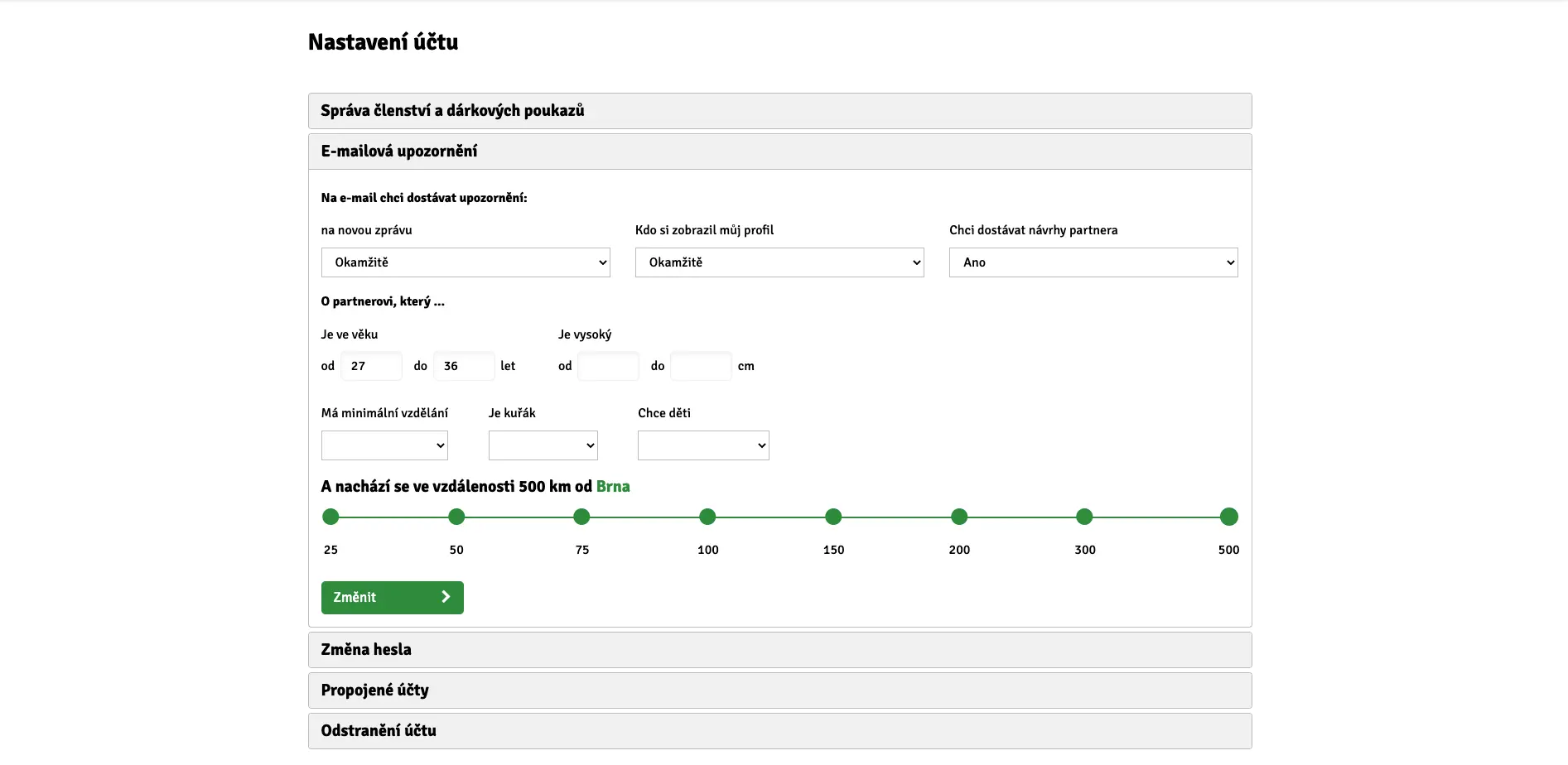Set distance slider to 100 km
Image resolution: width=1568 pixels, height=765 pixels.
point(707,517)
